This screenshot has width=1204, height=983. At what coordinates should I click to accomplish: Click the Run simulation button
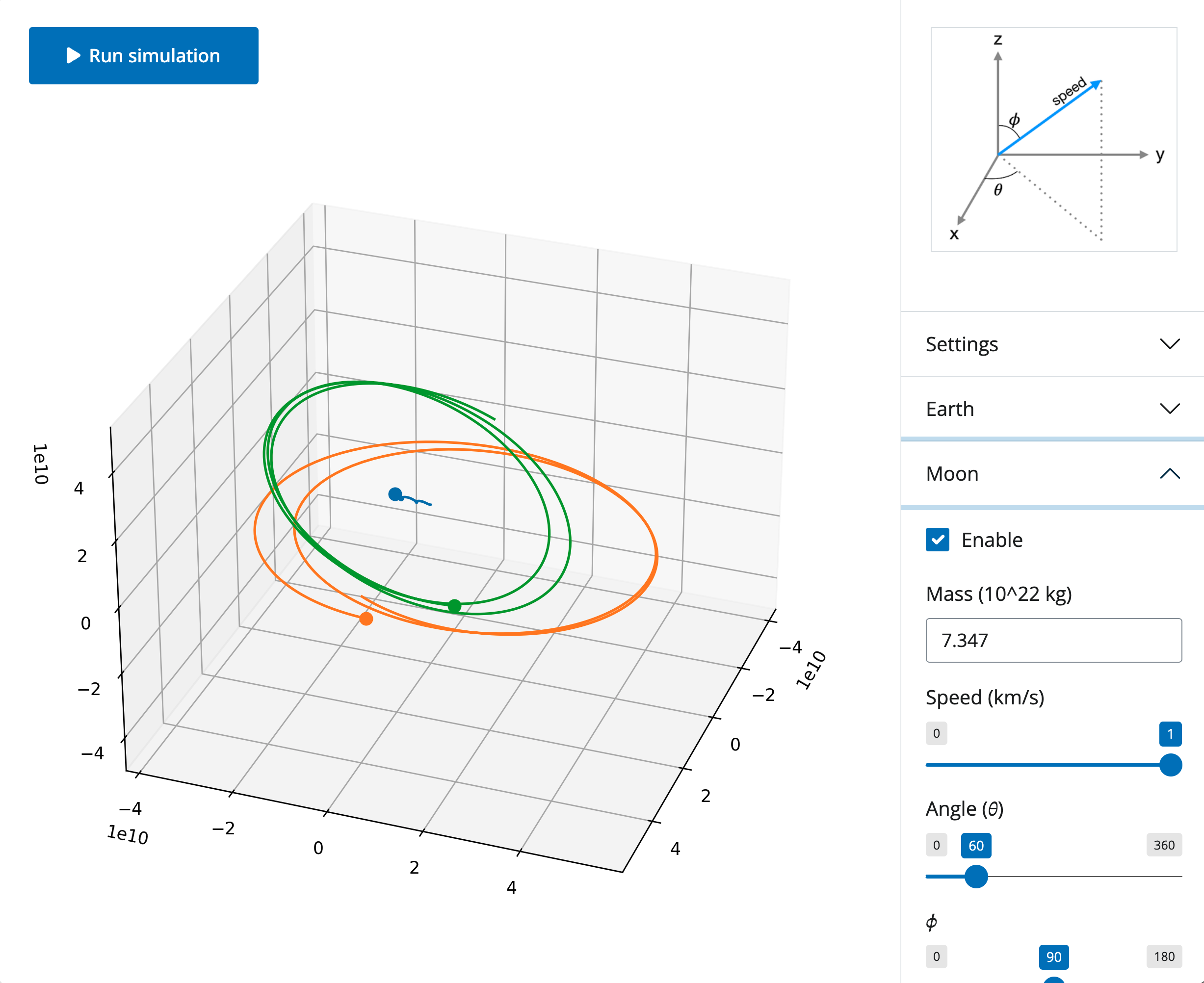tap(143, 55)
